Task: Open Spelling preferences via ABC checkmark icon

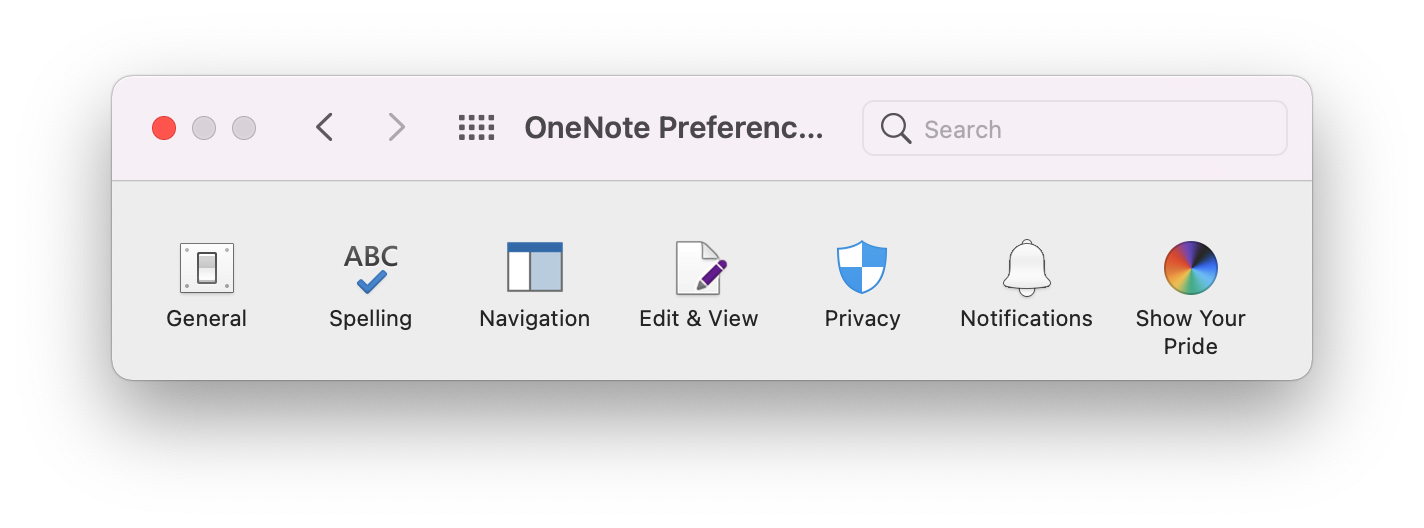Action: tap(371, 268)
